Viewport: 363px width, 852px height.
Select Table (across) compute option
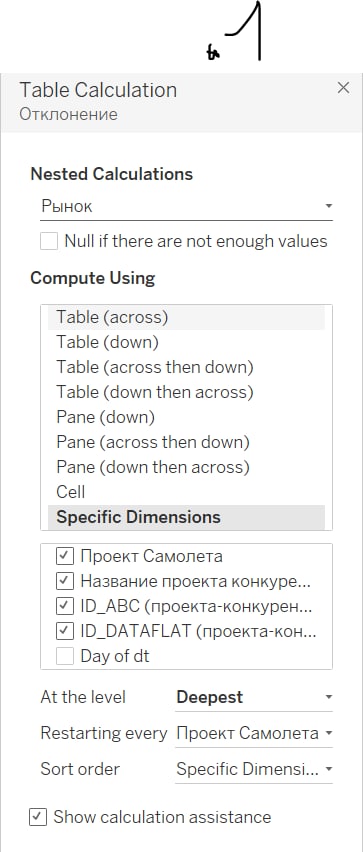click(186, 317)
